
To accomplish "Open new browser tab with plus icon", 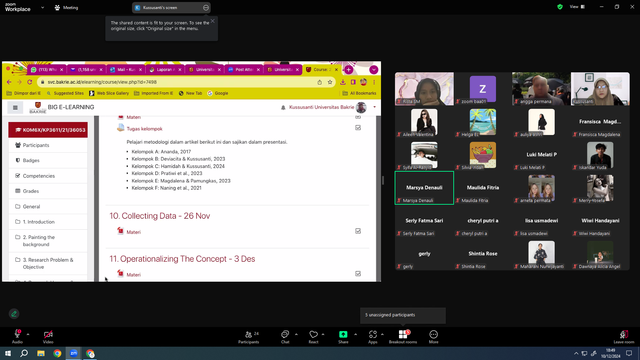I will 349,70.
